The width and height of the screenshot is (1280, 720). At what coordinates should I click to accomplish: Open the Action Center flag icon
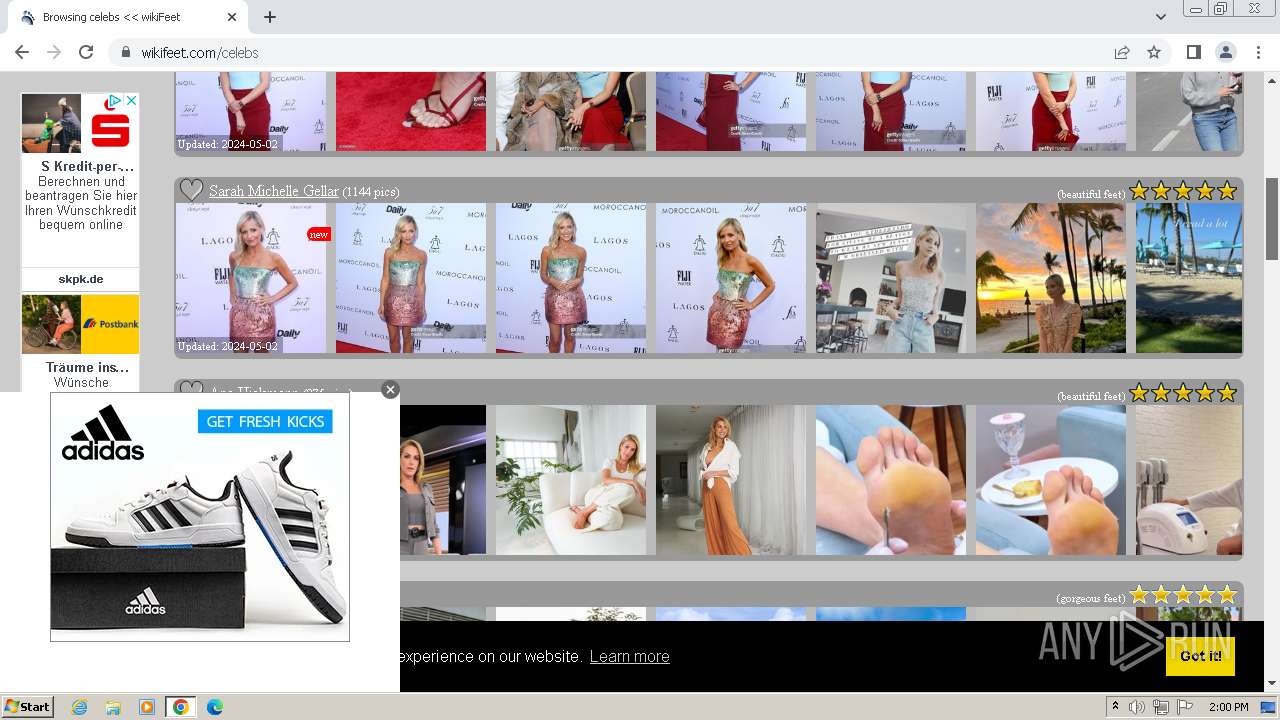point(1183,707)
